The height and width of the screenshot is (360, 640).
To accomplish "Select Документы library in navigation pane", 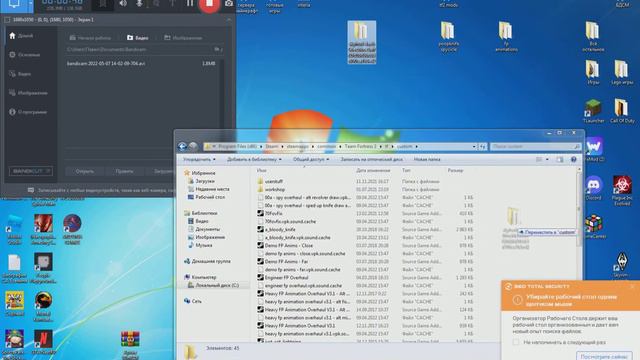I will point(204,229).
